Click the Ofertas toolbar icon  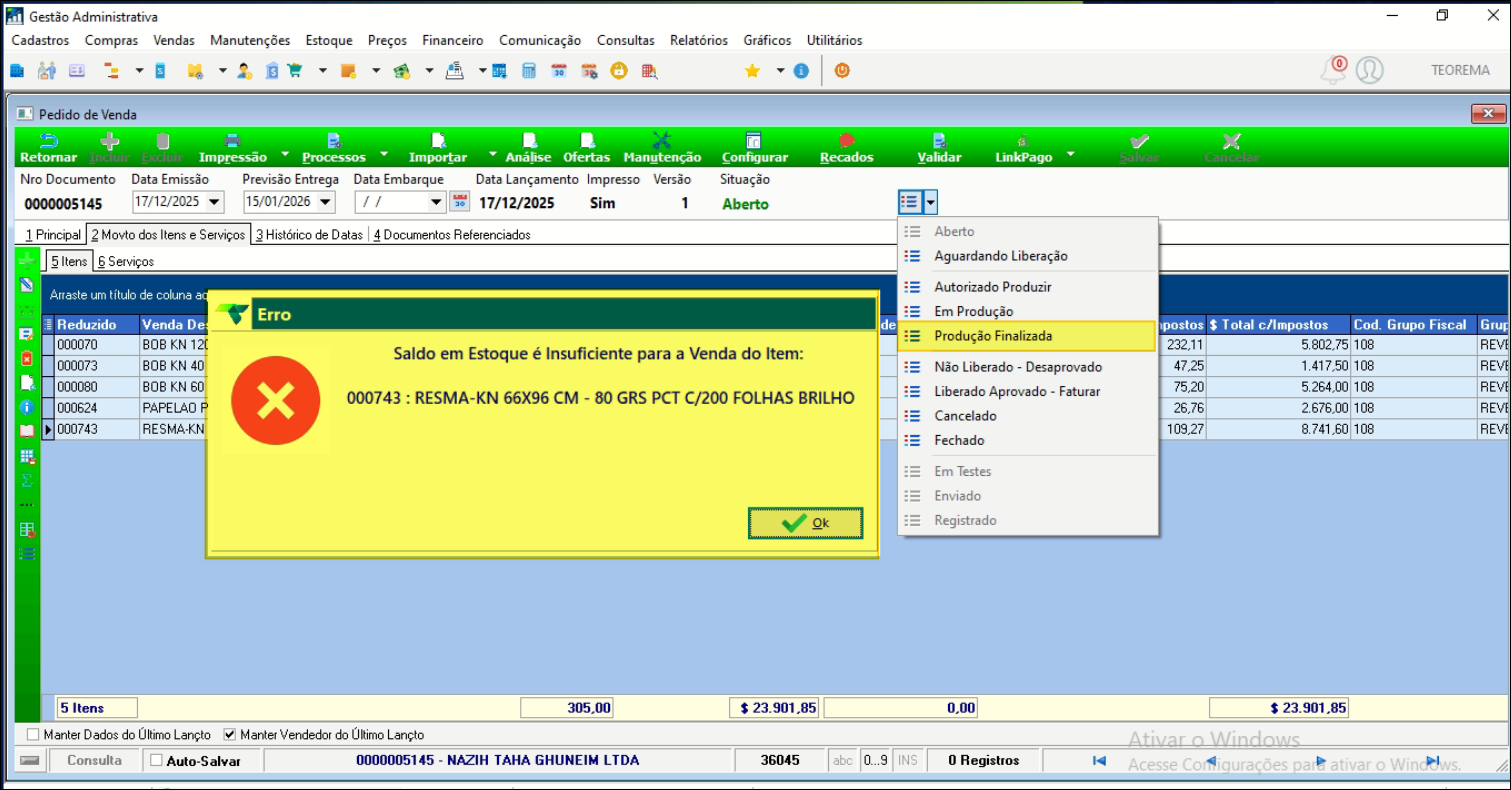click(586, 142)
